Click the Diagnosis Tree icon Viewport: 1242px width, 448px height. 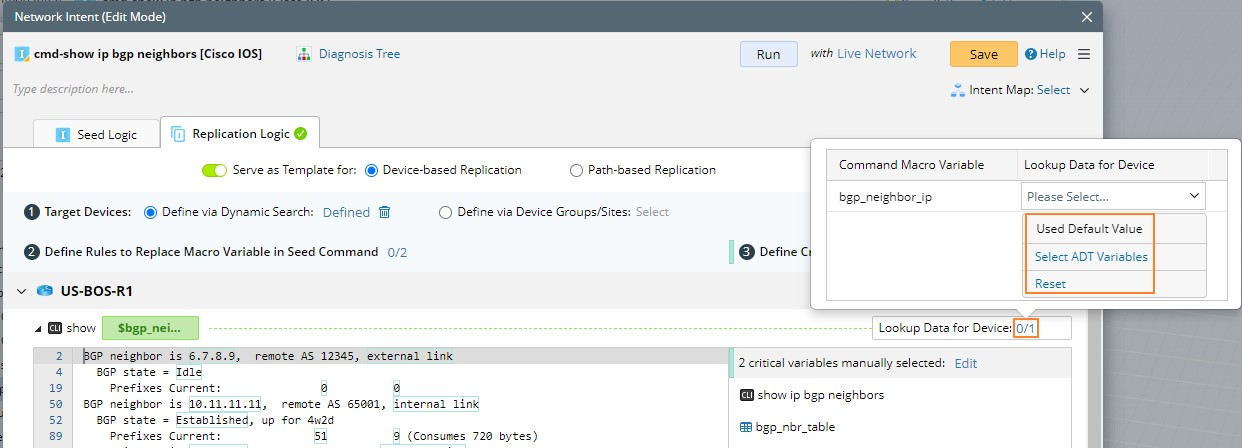coord(304,54)
